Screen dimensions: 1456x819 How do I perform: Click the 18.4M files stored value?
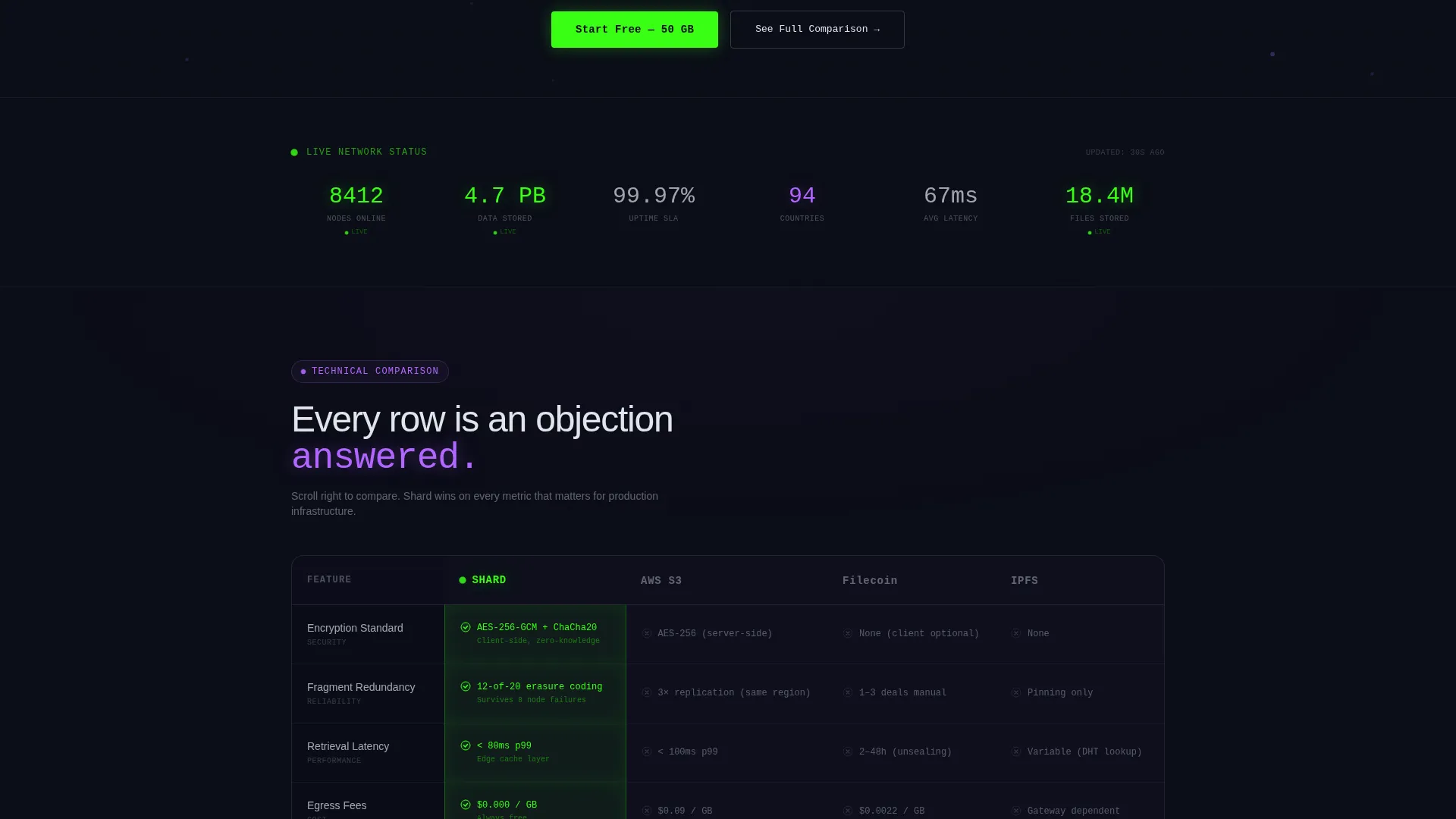(x=1100, y=196)
